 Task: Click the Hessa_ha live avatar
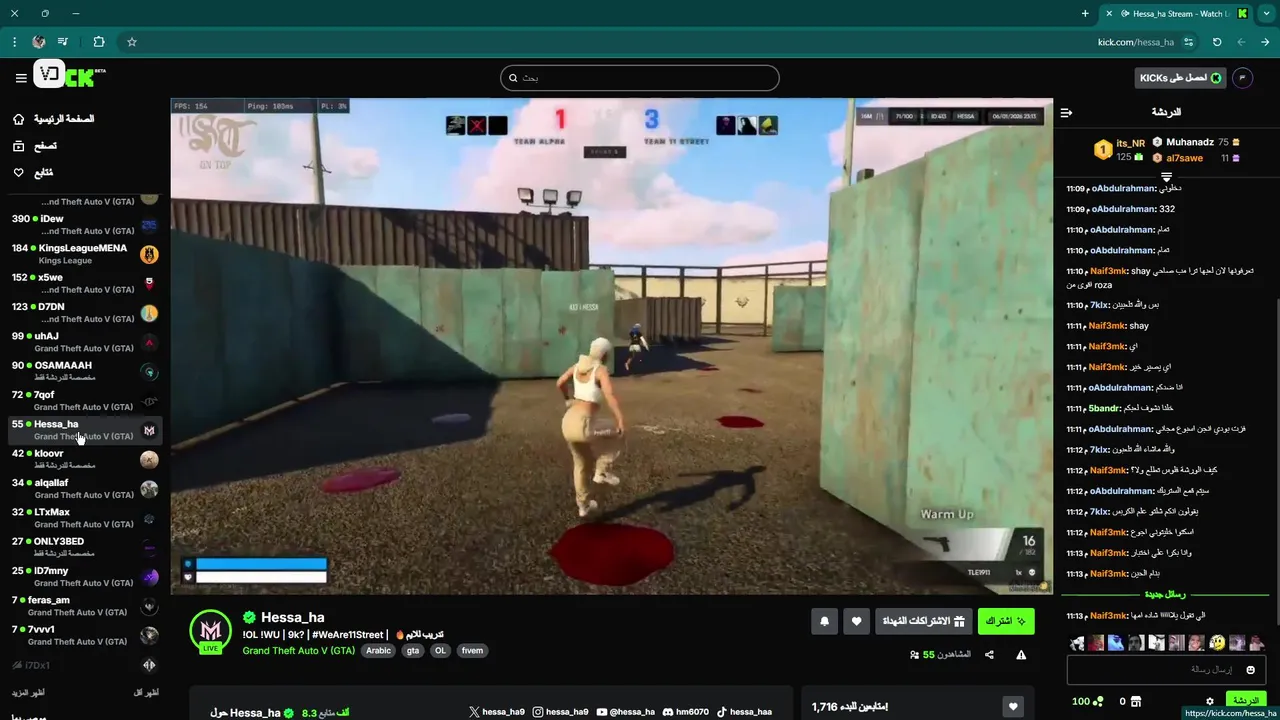210,631
